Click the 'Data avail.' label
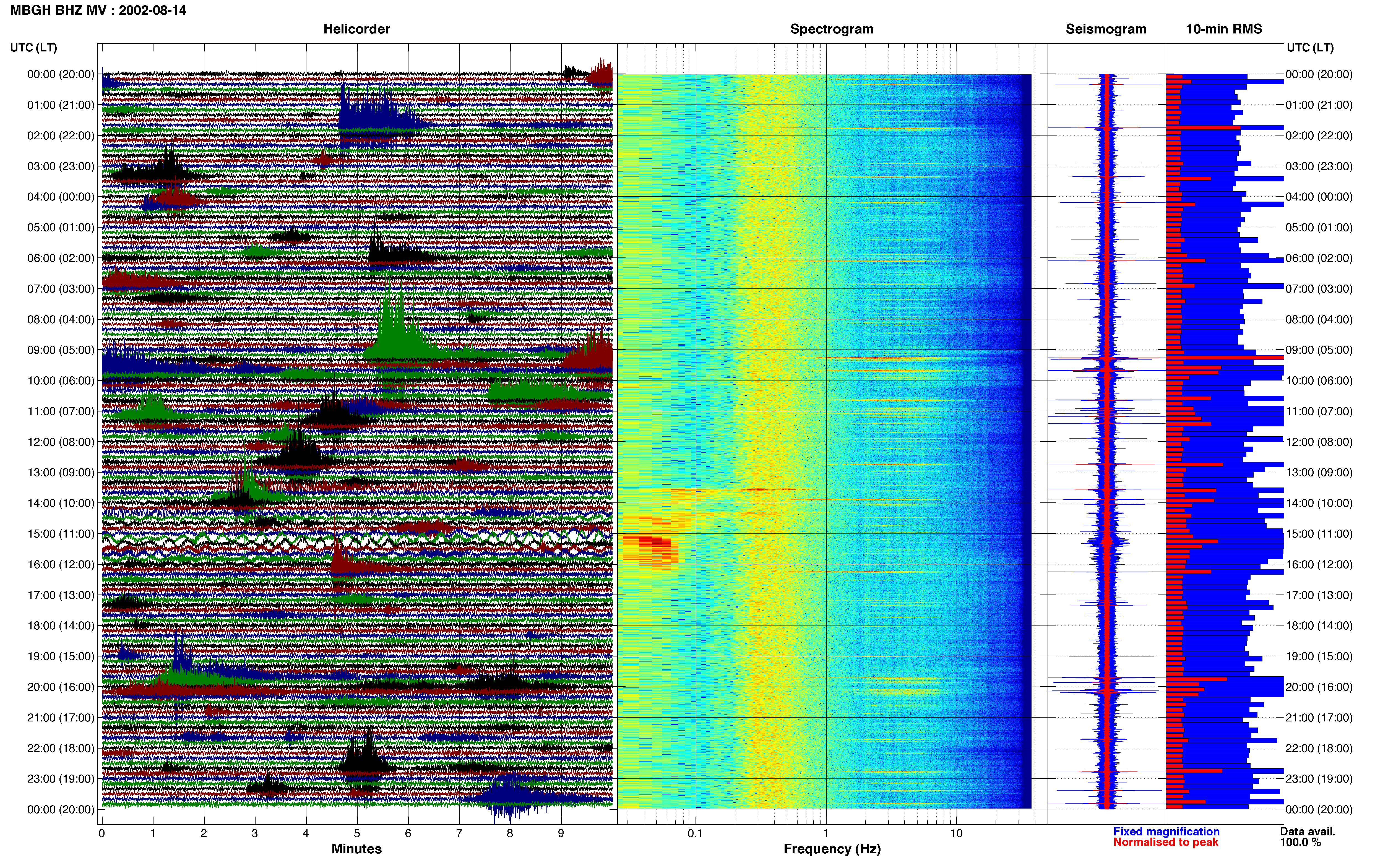 click(1308, 831)
